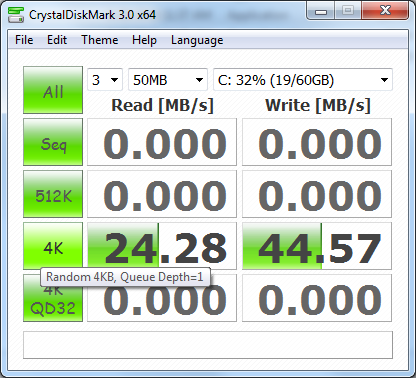Image resolution: width=416 pixels, height=378 pixels.
Task: Select the 4K QD32 write result 0.000
Action: (317, 298)
